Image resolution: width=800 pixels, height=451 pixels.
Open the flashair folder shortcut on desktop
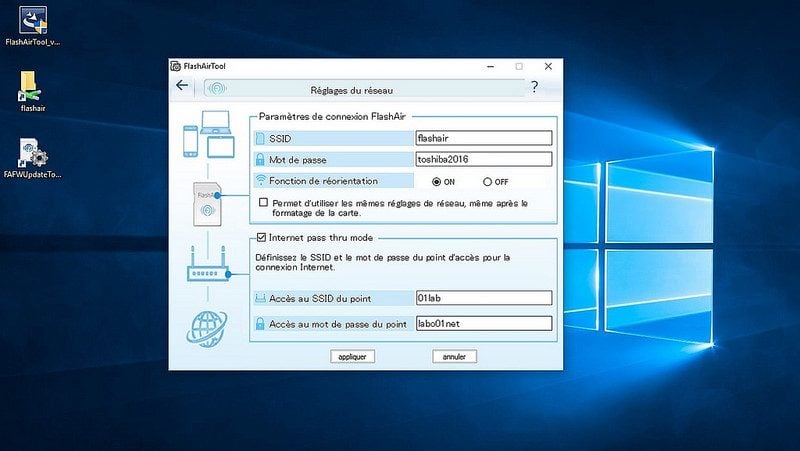click(x=33, y=91)
